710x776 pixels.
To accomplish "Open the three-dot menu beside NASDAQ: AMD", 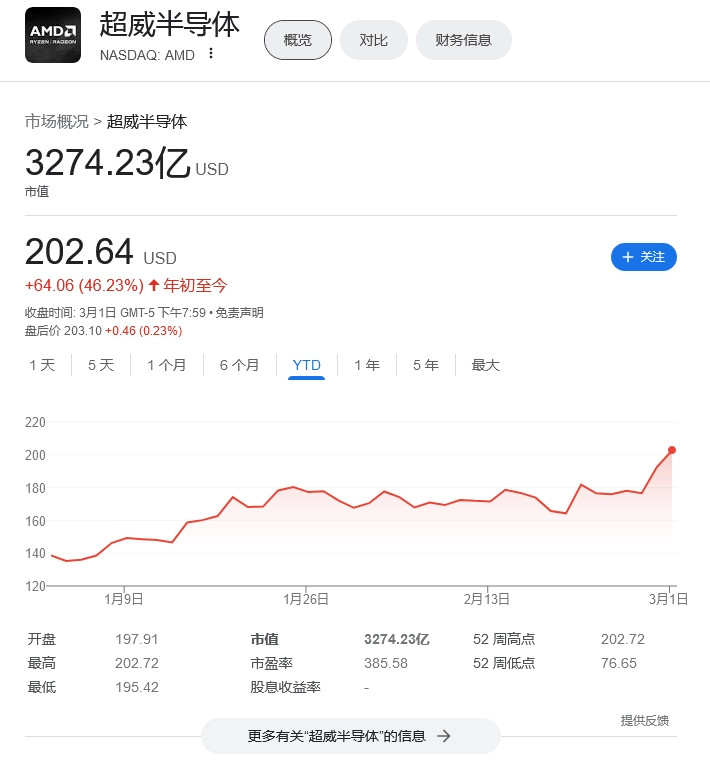I will pos(211,53).
